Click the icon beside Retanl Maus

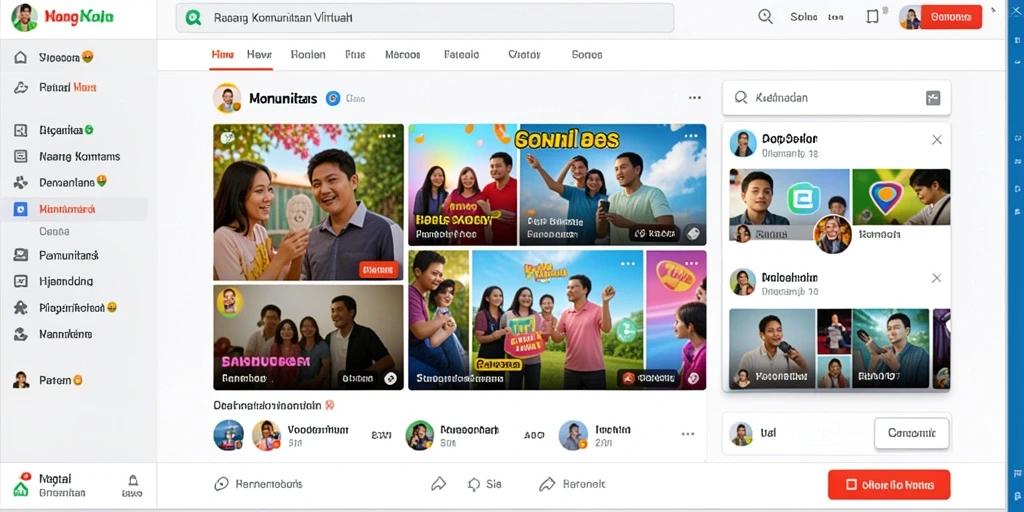[x=21, y=88]
